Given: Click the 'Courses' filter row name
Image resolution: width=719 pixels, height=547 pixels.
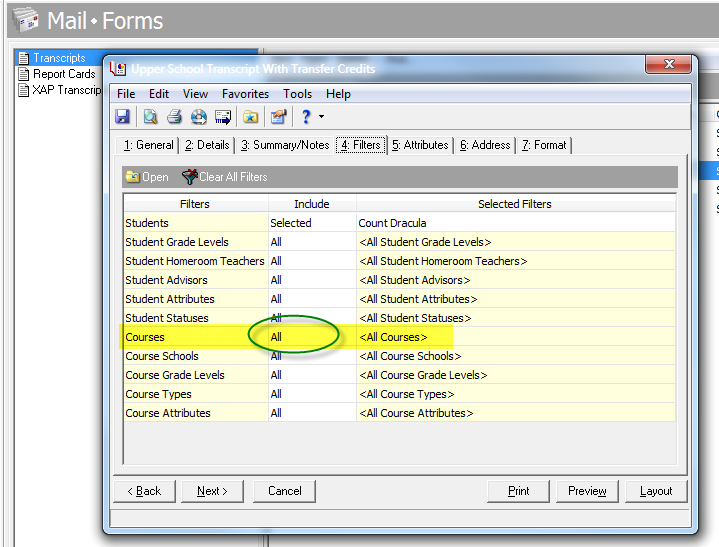Looking at the screenshot, I should [196, 337].
